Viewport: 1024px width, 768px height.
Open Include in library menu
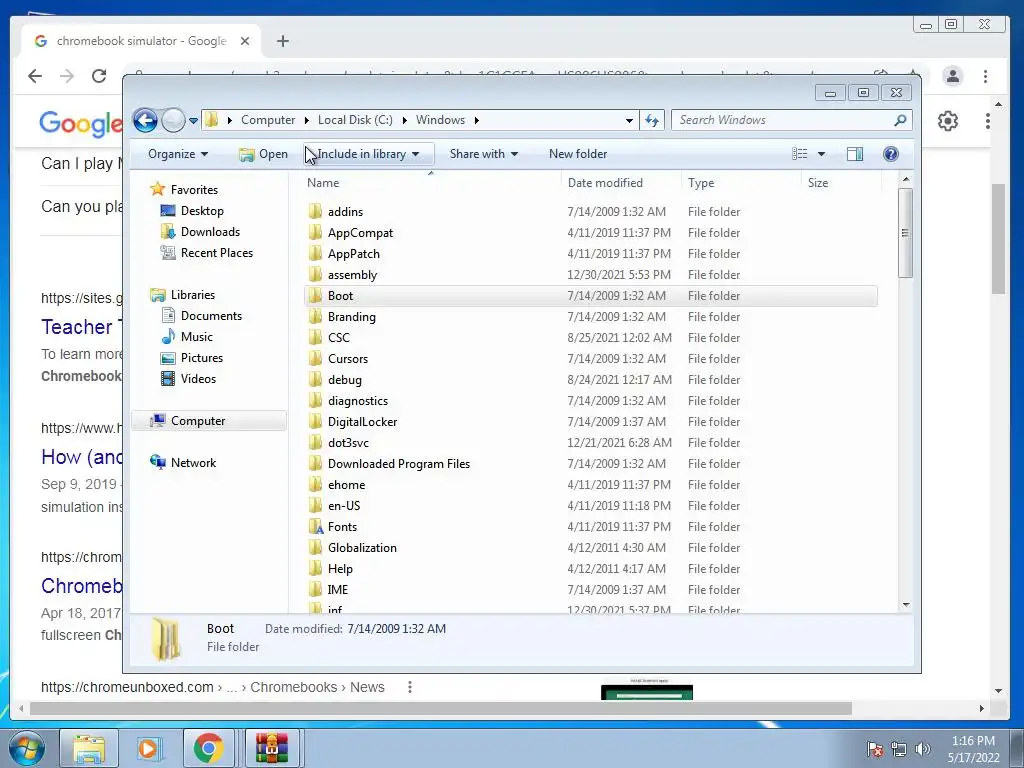coord(368,154)
